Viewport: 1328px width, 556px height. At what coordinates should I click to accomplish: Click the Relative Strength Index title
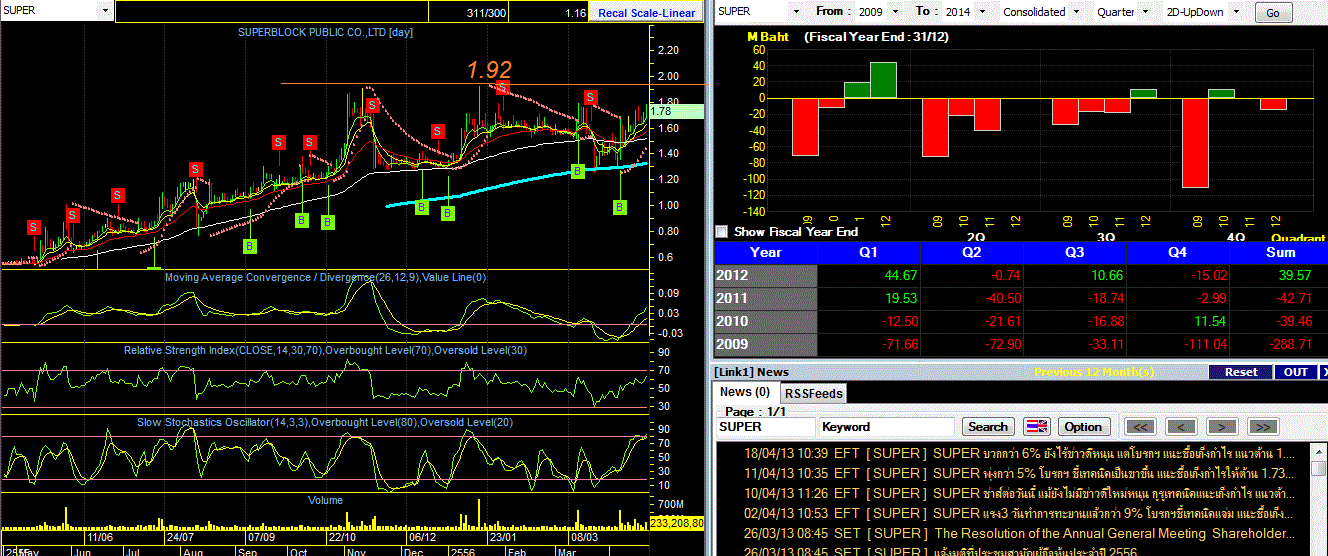point(324,350)
